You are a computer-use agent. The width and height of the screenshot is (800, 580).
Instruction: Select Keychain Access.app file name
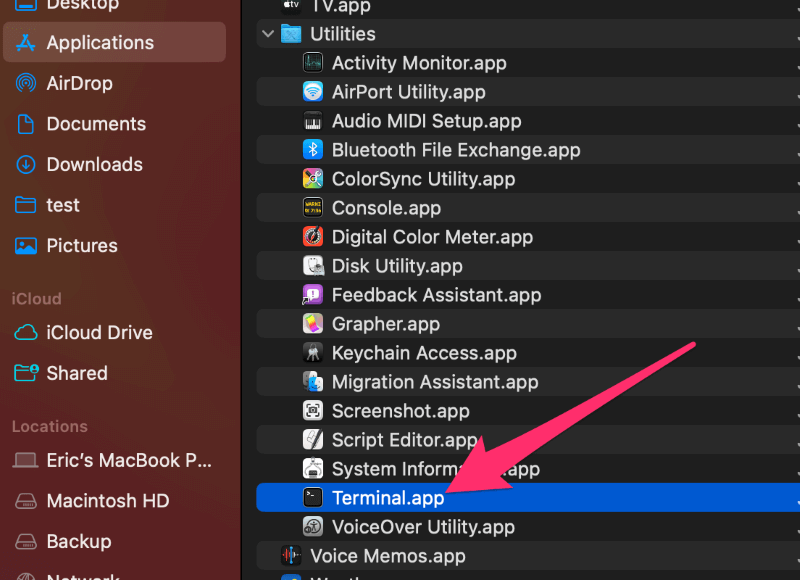click(x=424, y=353)
